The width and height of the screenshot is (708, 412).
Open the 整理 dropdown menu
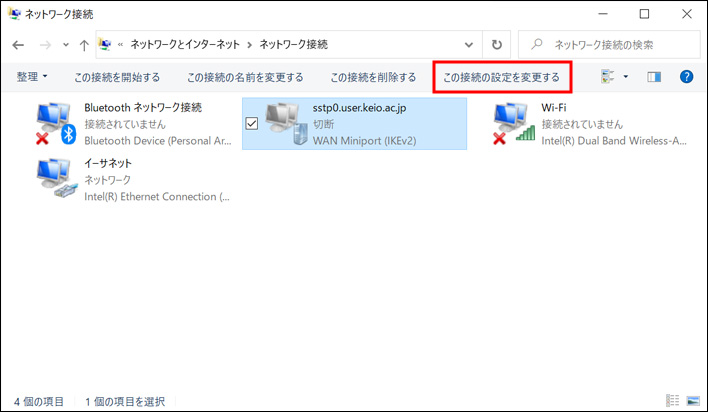pos(32,76)
